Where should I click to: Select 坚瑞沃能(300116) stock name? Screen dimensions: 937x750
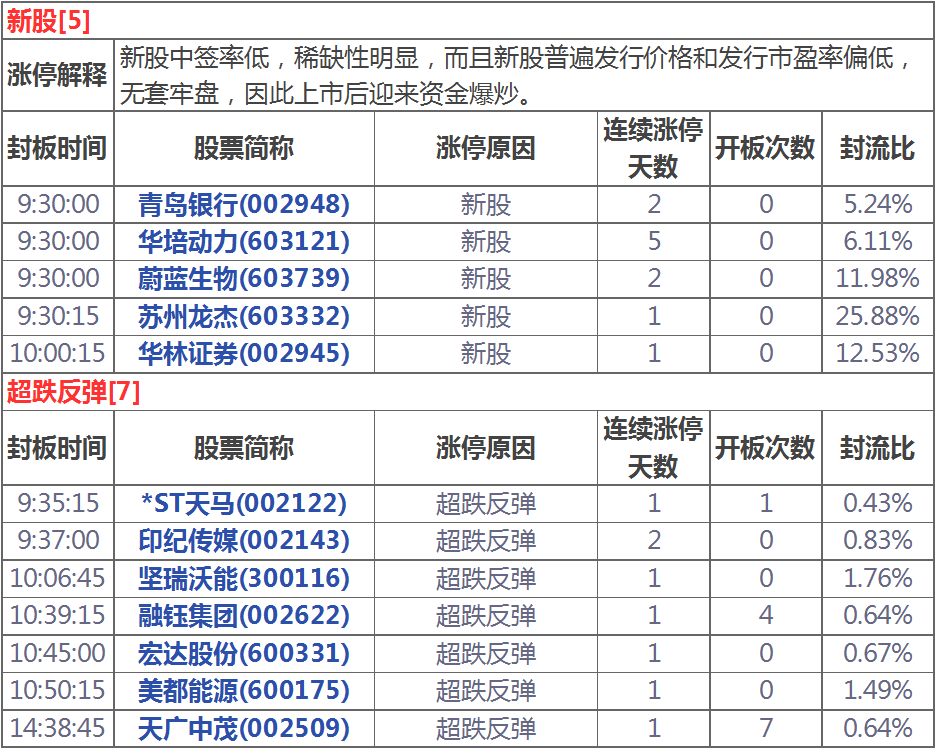coord(244,578)
